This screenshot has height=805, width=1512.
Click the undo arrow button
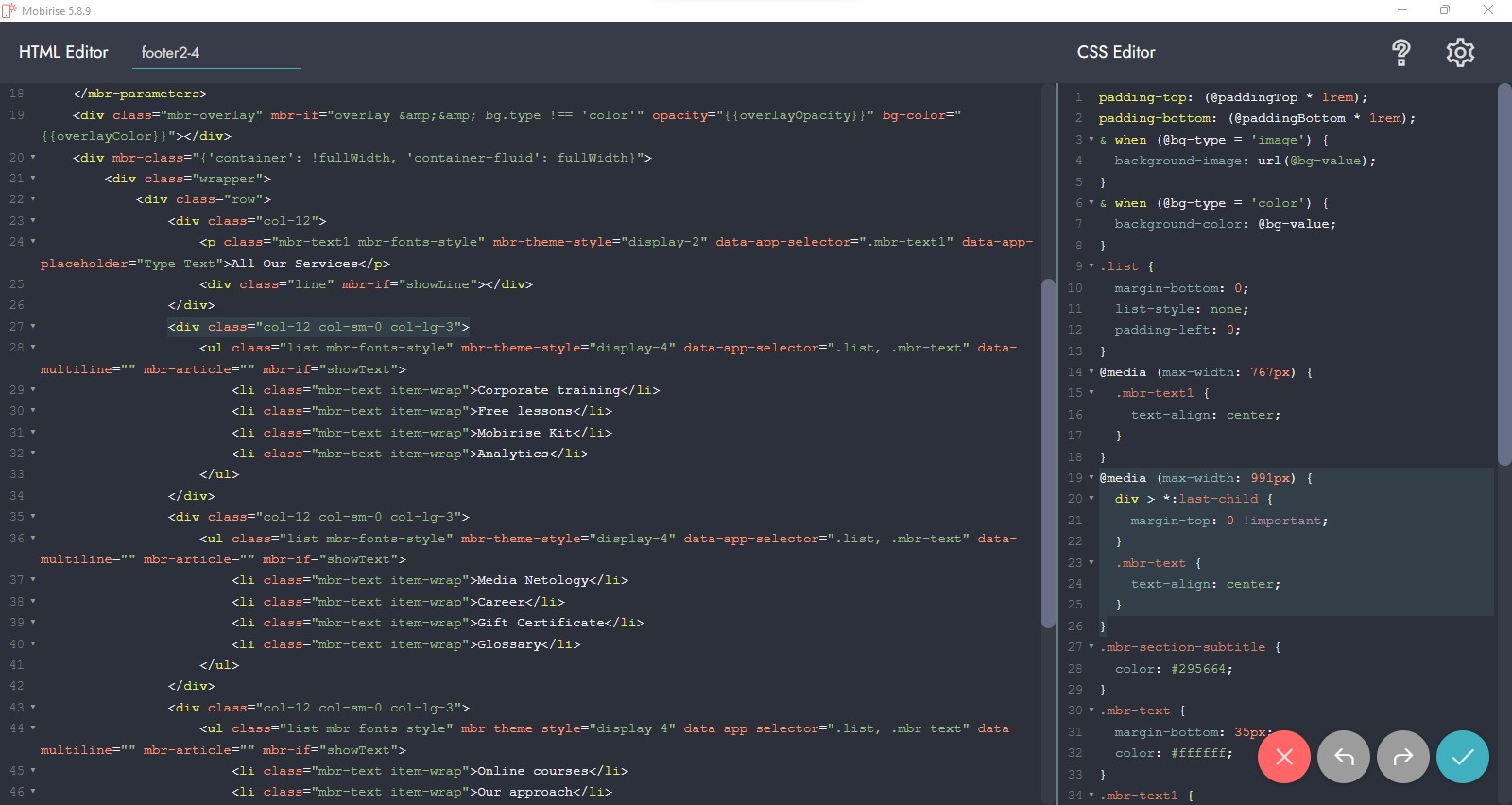tap(1343, 757)
